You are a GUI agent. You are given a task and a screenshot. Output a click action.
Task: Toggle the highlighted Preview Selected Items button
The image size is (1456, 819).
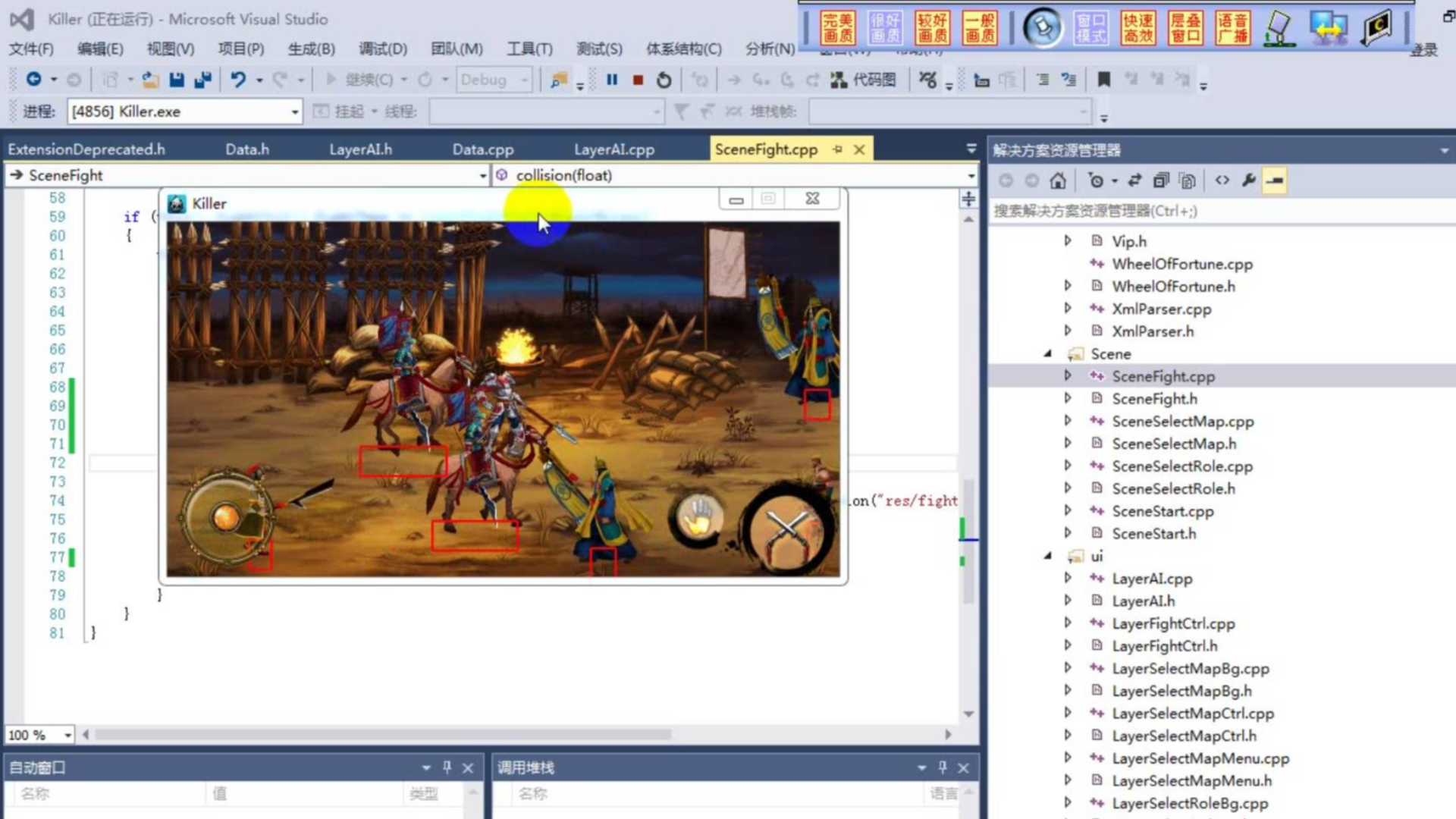[1275, 180]
